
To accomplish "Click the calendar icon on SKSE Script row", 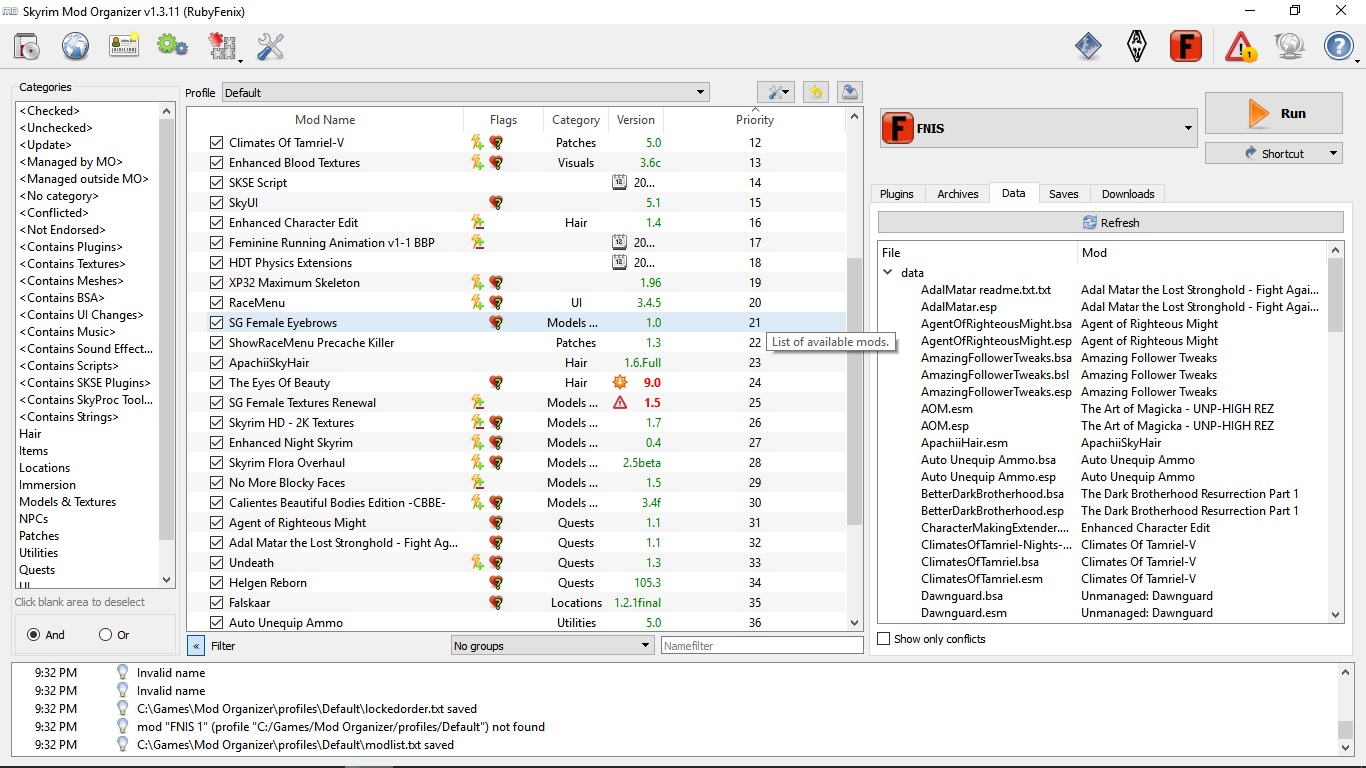I will 620,183.
